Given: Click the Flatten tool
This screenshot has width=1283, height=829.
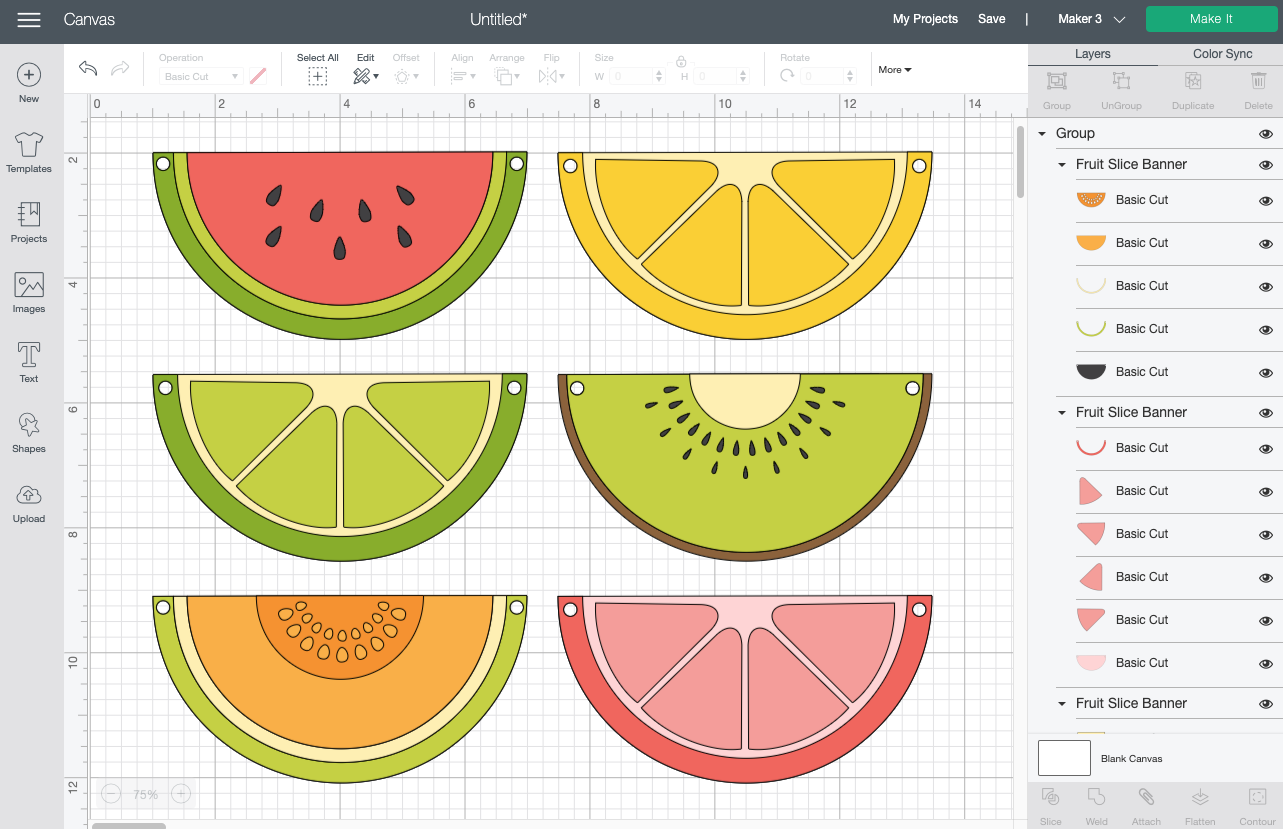Looking at the screenshot, I should tap(1200, 806).
